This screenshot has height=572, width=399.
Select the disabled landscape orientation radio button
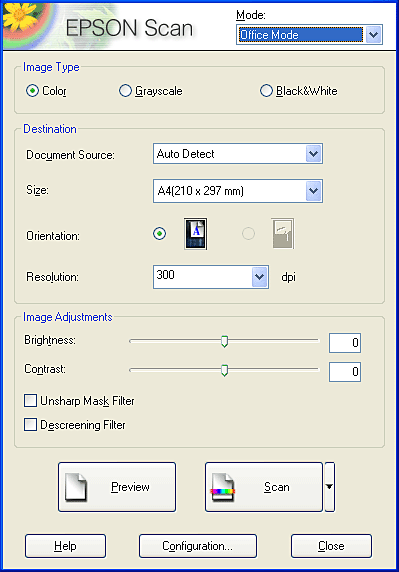coord(248,233)
